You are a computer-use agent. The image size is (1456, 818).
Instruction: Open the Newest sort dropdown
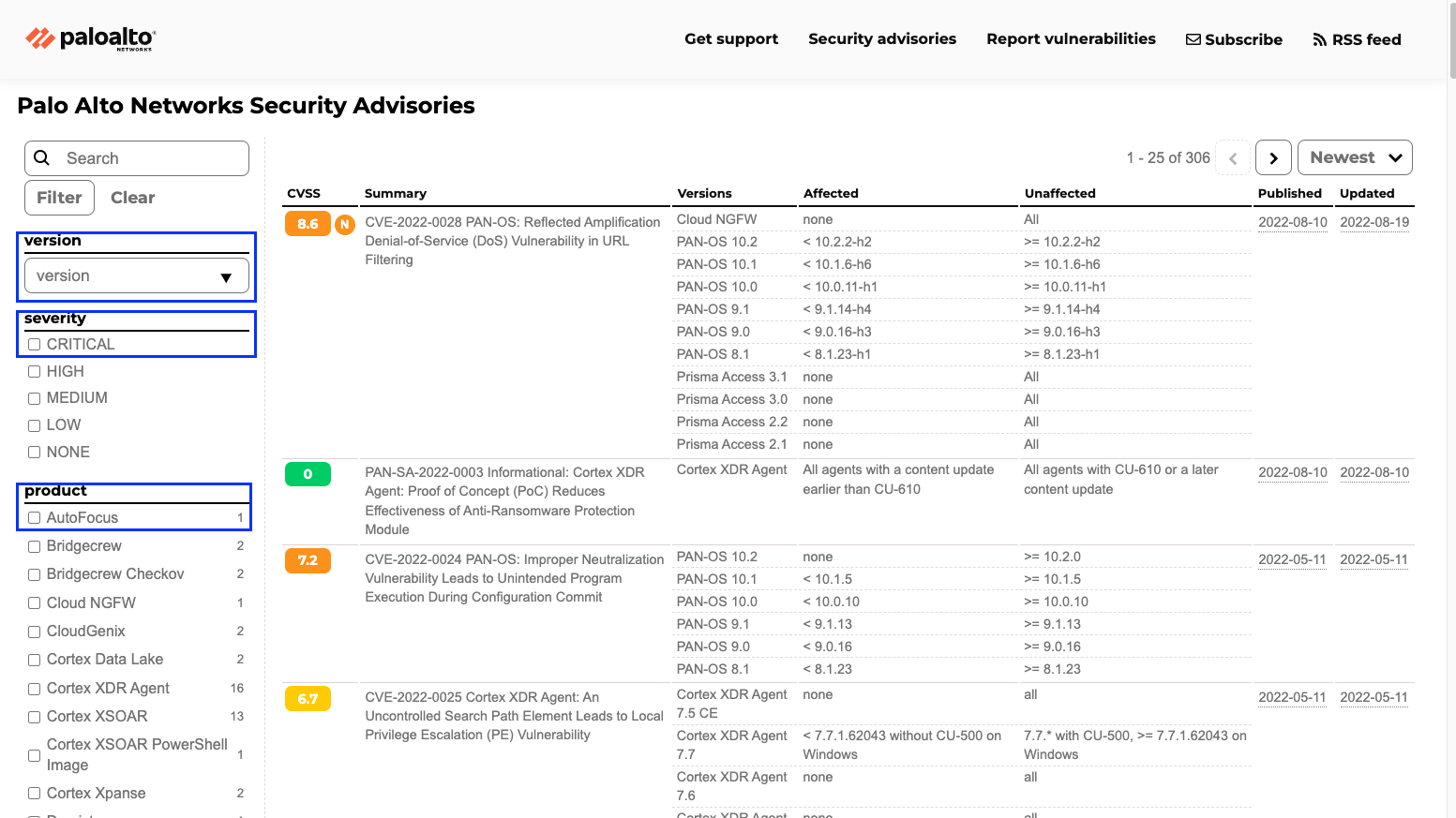[1355, 157]
